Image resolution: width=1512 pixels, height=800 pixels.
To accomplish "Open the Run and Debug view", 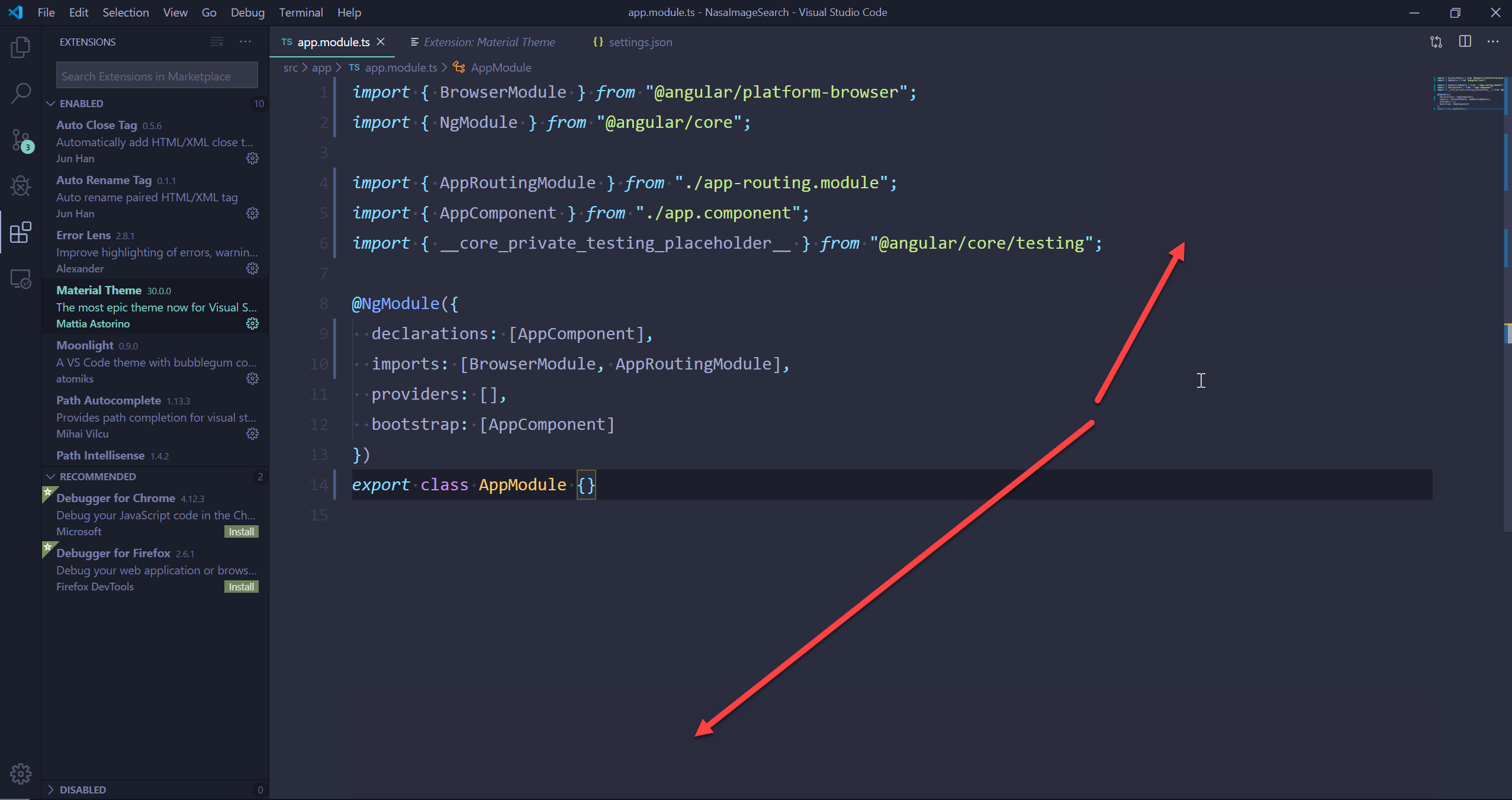I will 21,186.
